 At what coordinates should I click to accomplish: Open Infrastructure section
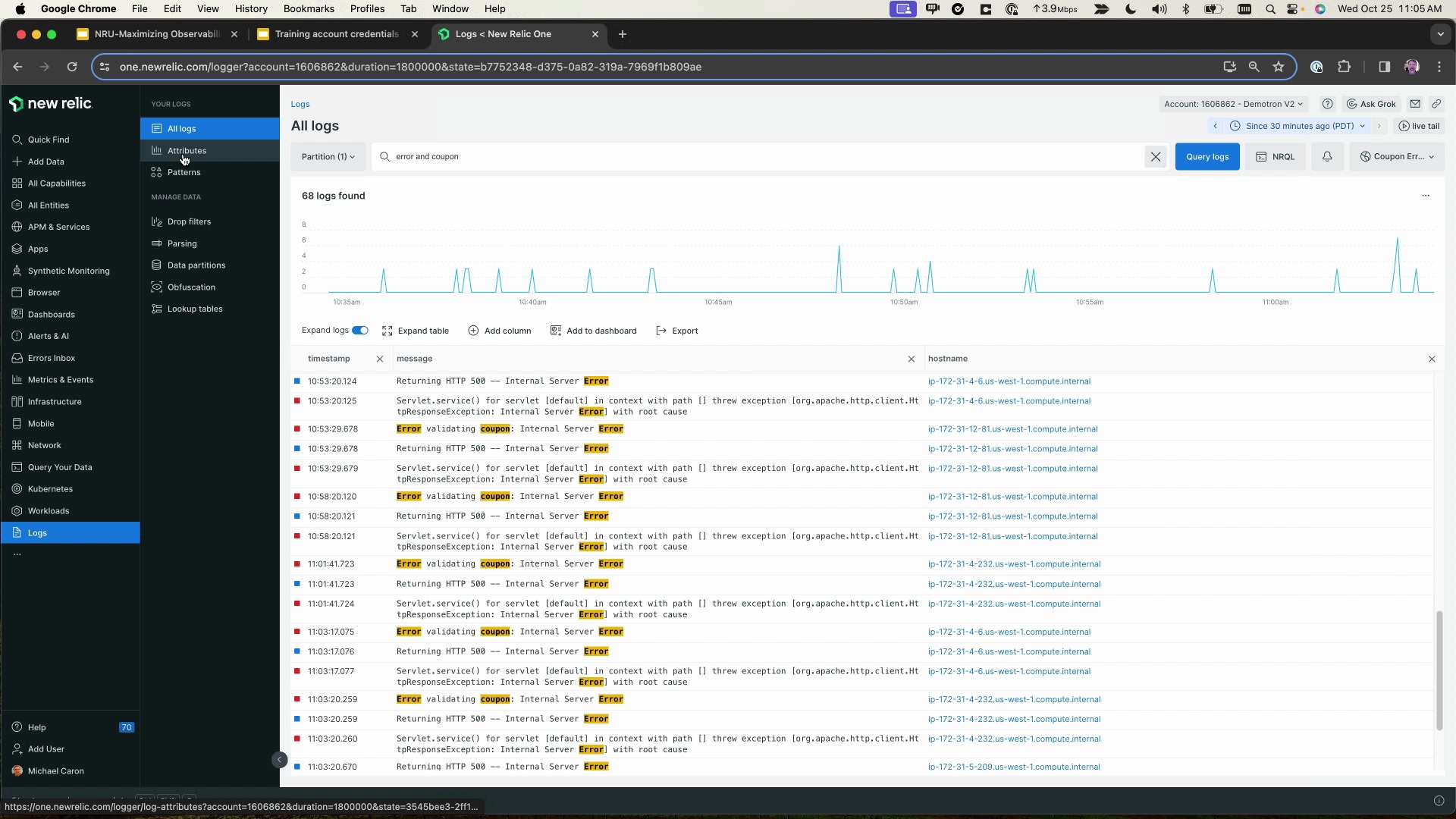tap(54, 402)
